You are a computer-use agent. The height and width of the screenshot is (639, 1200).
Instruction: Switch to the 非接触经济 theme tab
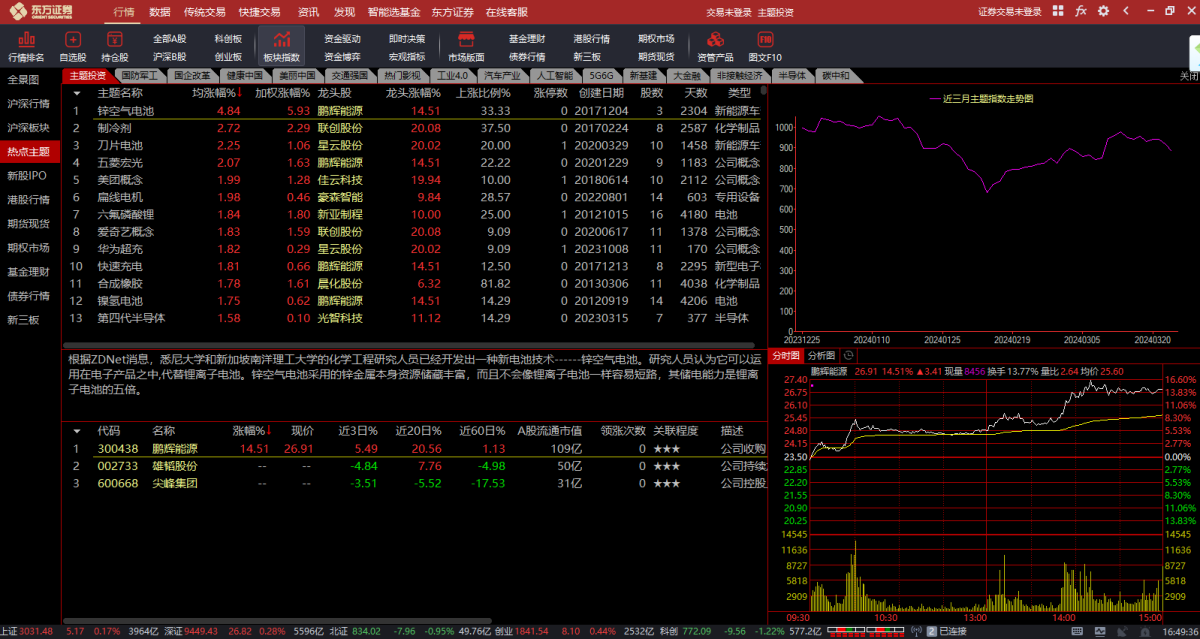tap(739, 75)
